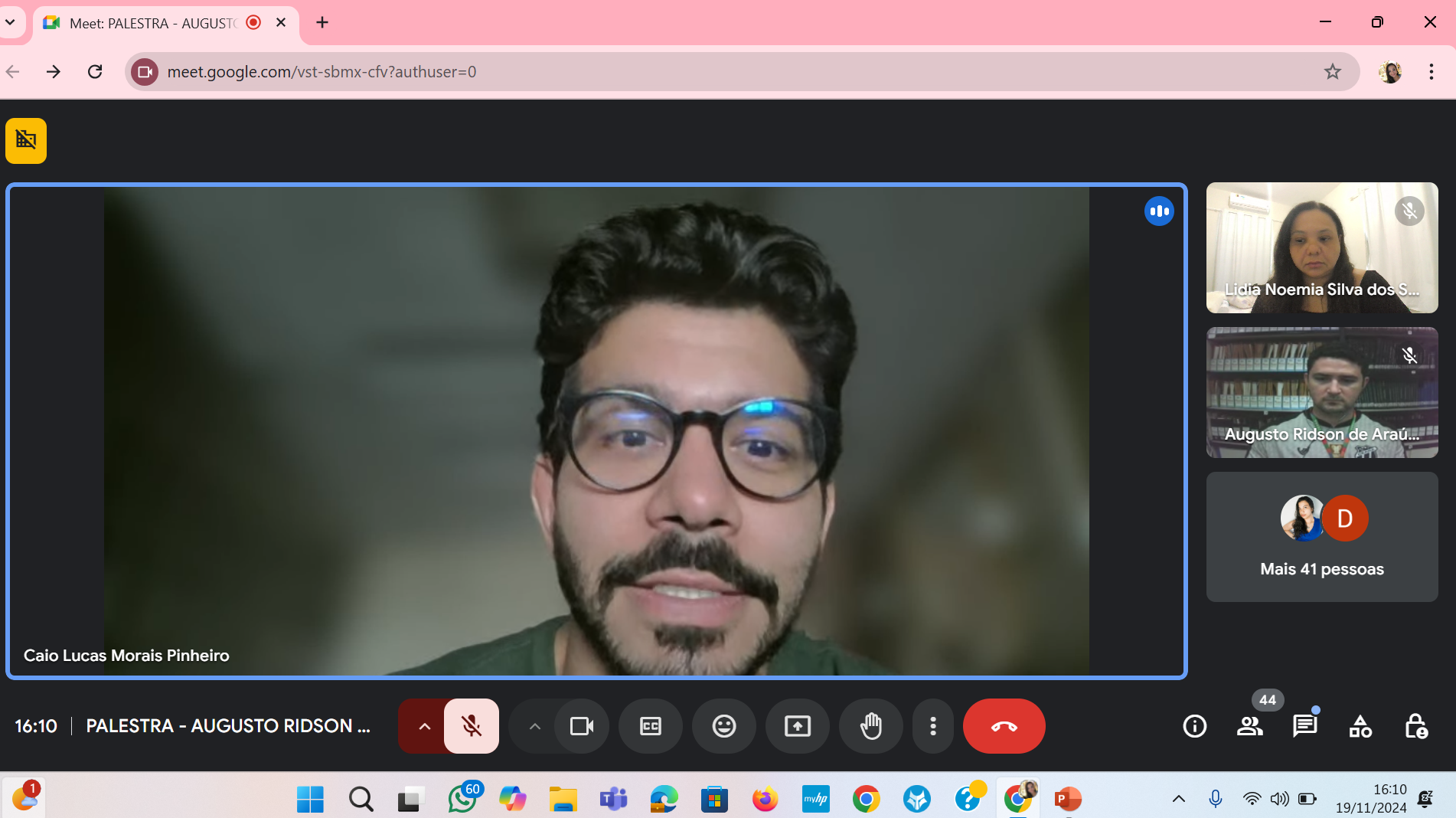Click the raise hand icon
Viewport: 1456px width, 818px height.
(x=870, y=725)
